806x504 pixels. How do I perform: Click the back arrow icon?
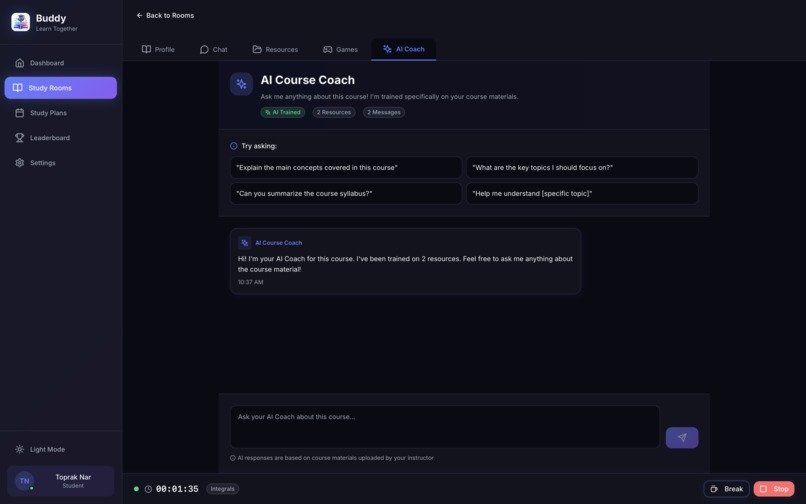point(139,15)
